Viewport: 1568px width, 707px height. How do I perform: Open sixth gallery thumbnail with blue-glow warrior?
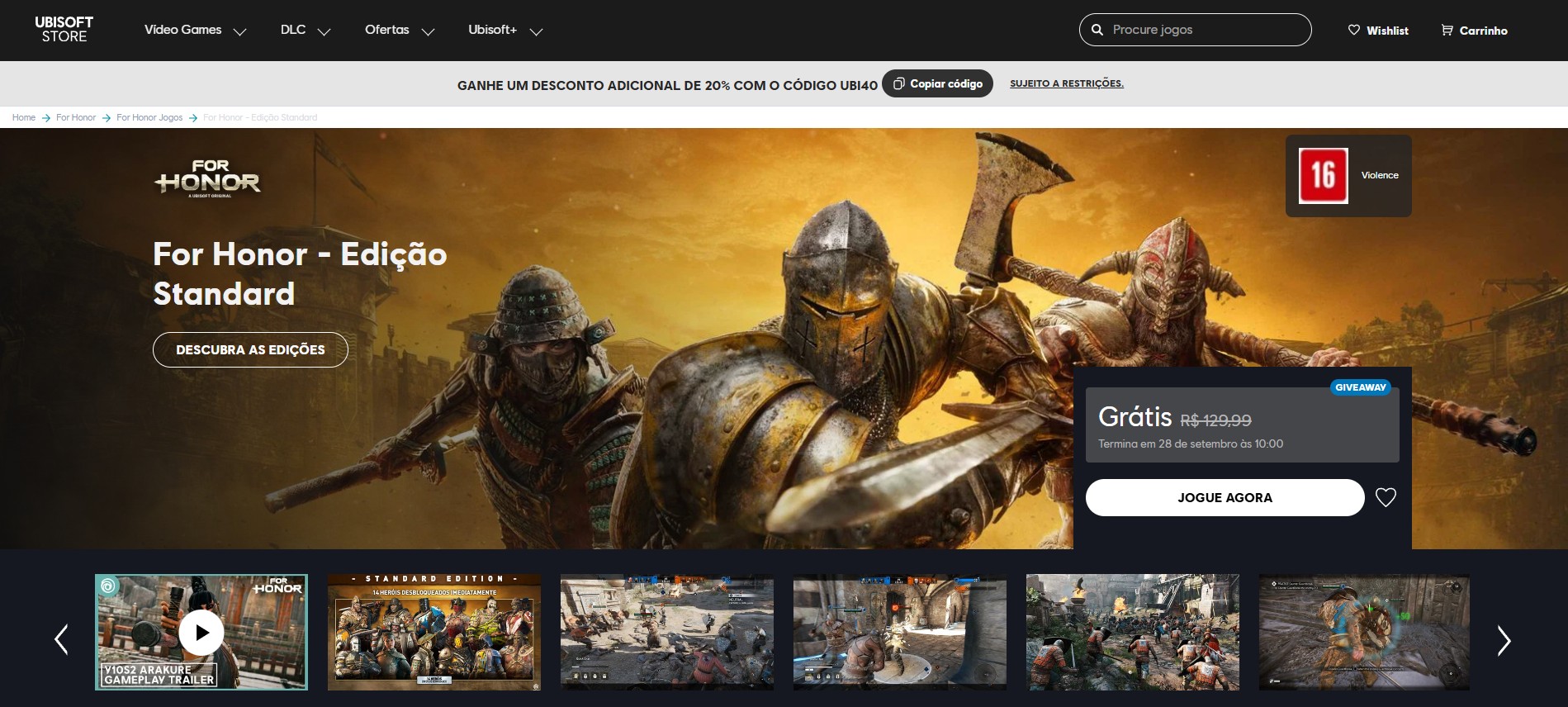(x=1364, y=633)
